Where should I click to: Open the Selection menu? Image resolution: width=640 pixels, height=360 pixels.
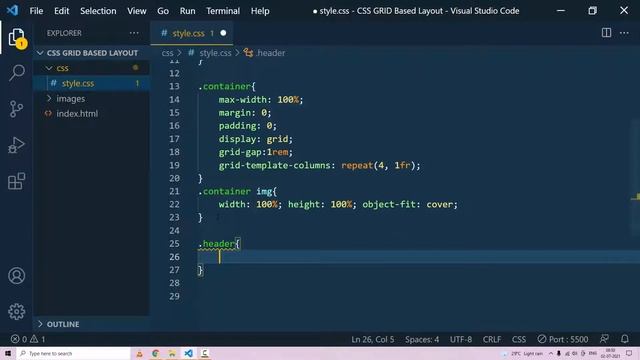click(98, 11)
